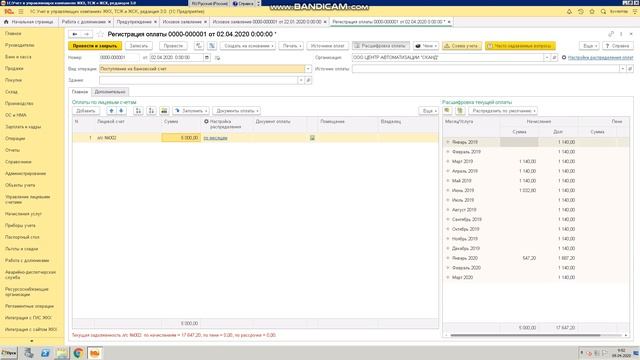Open the 'Заполнить' dropdown

click(x=191, y=111)
